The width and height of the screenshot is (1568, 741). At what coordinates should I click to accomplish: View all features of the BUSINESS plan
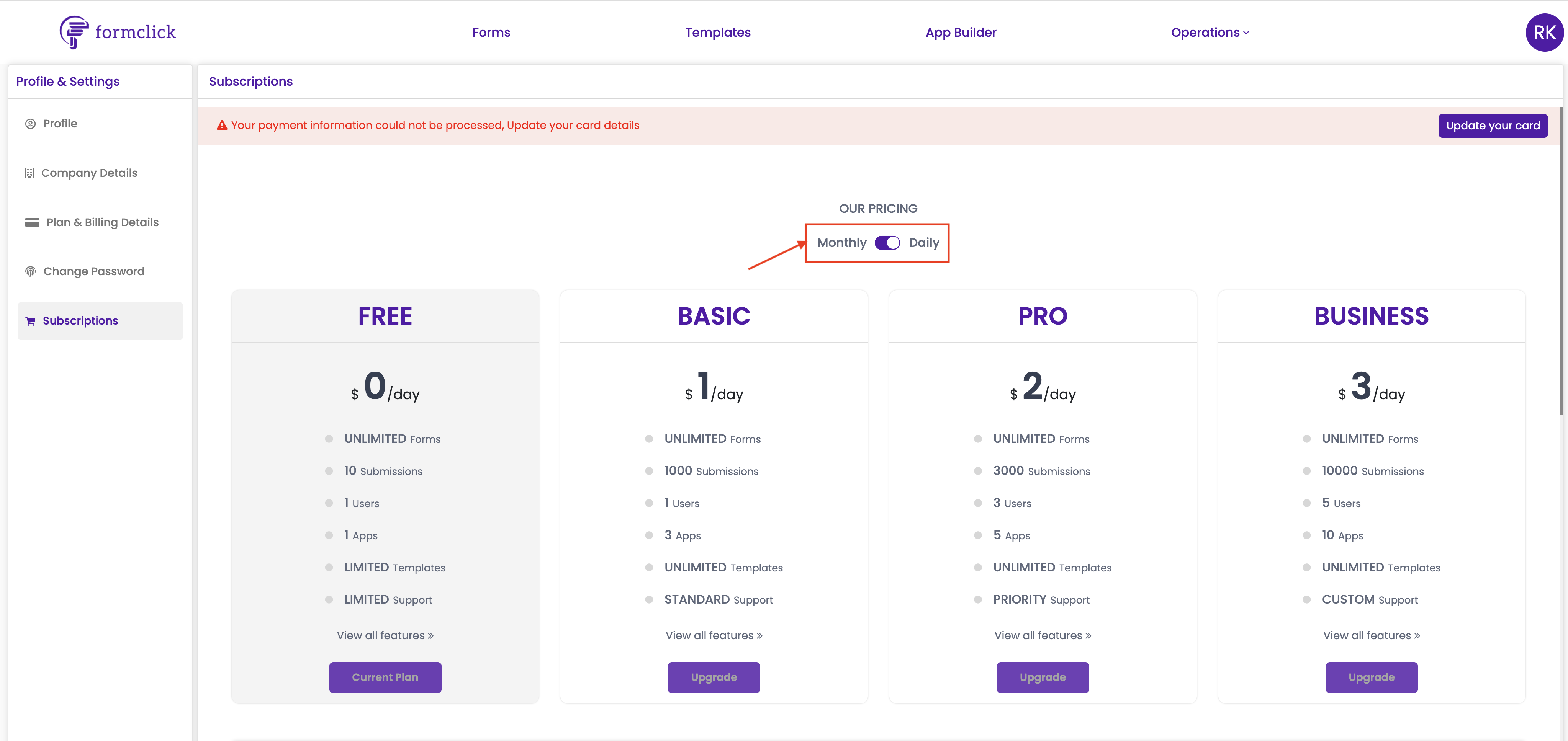pos(1372,635)
